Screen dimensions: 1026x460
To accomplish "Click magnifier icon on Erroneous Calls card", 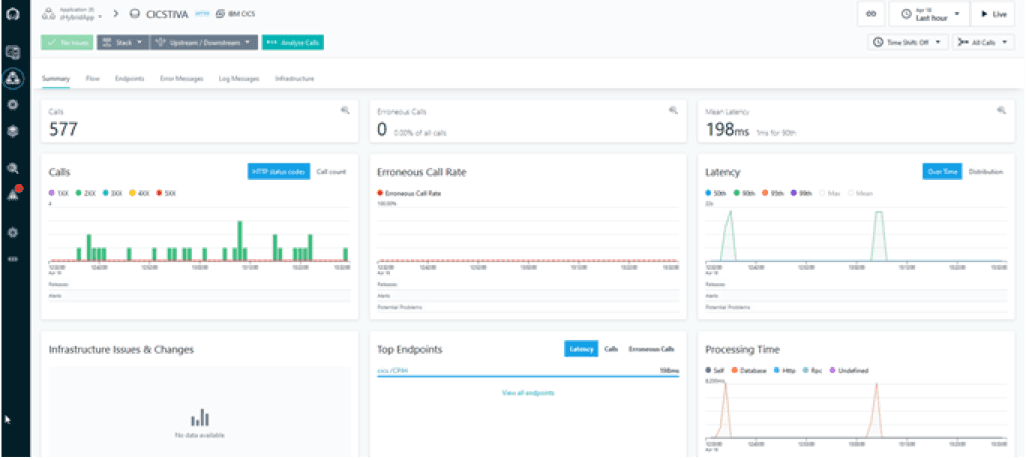I will [672, 111].
